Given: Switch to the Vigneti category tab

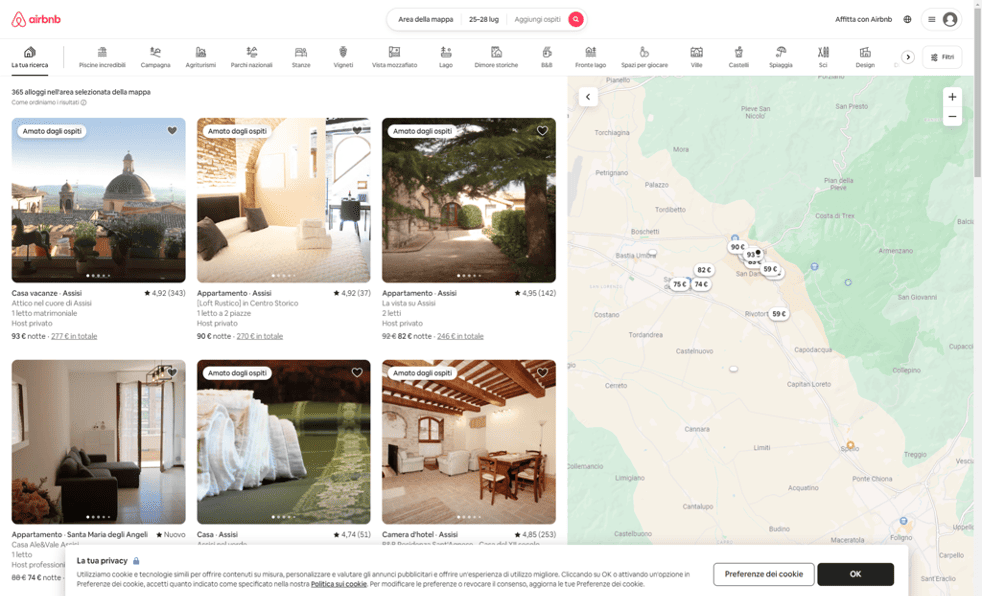Looking at the screenshot, I should point(343,57).
